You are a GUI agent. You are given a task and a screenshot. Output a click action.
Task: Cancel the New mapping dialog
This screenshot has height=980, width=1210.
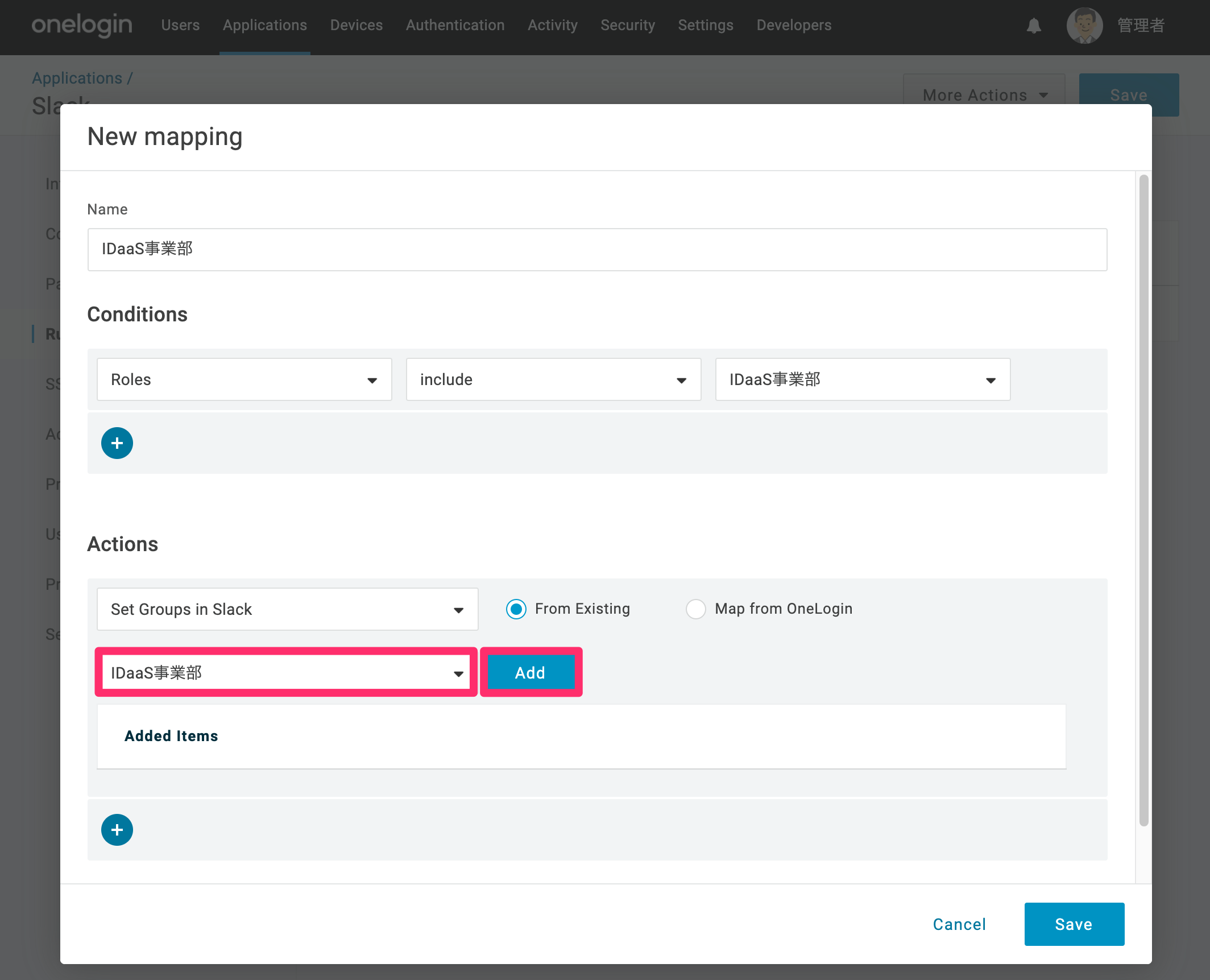click(960, 924)
